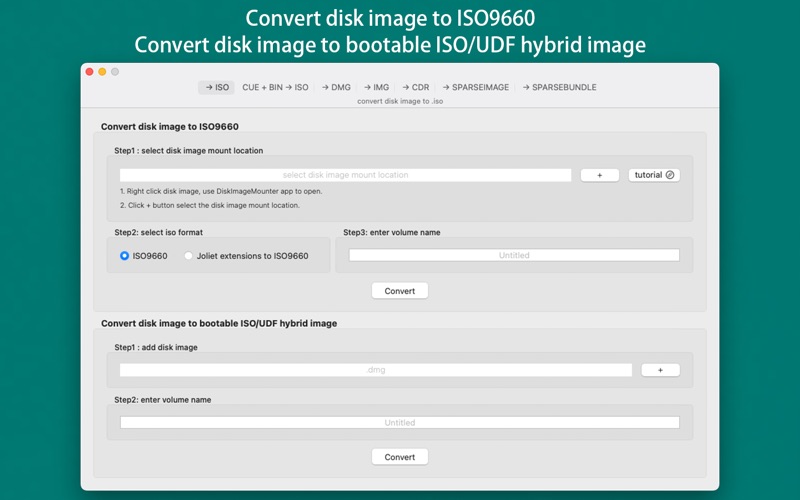Switch to the → SPARSEBUNDLE tab
This screenshot has width=800, height=500.
point(559,87)
